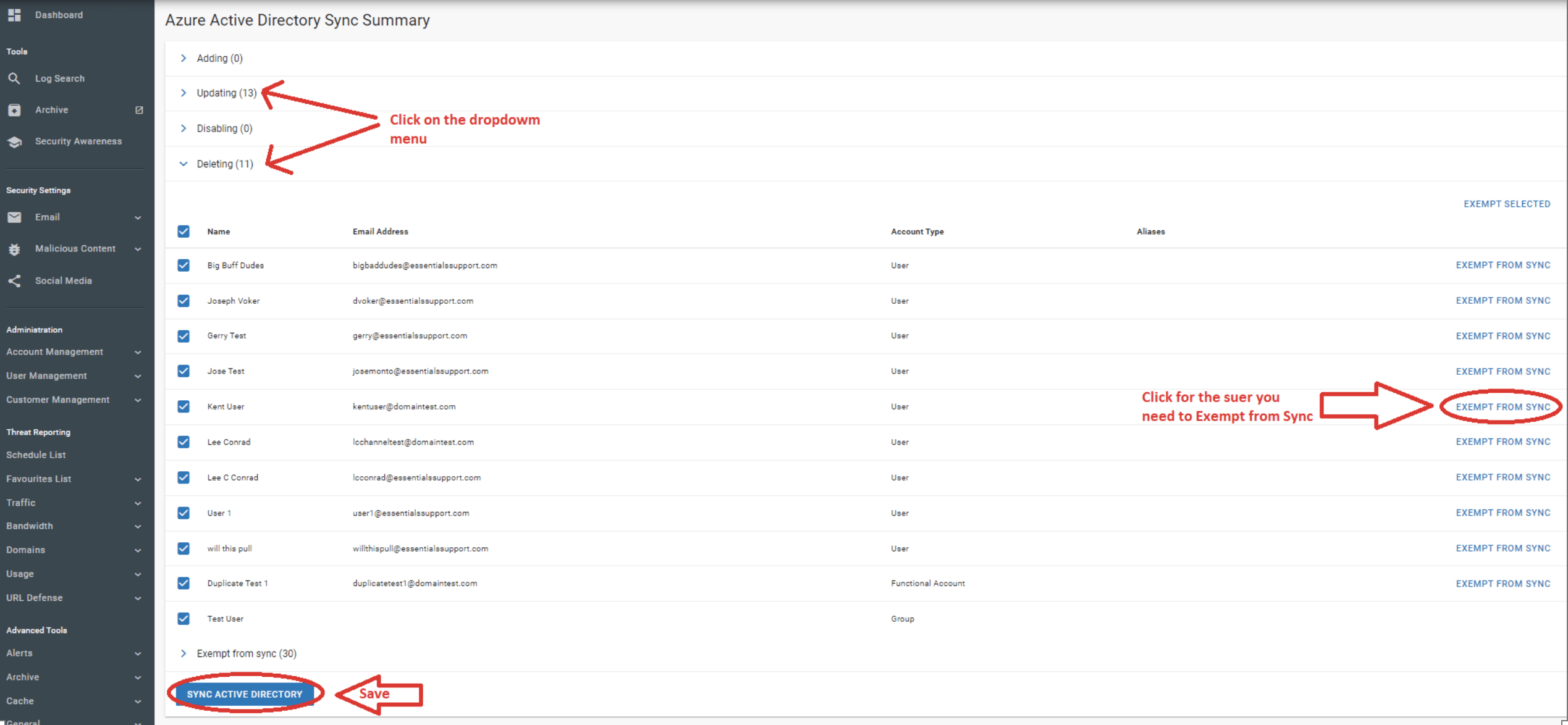Expand the Disabling (0) section
Screen dimensions: 1568x725
(x=183, y=128)
